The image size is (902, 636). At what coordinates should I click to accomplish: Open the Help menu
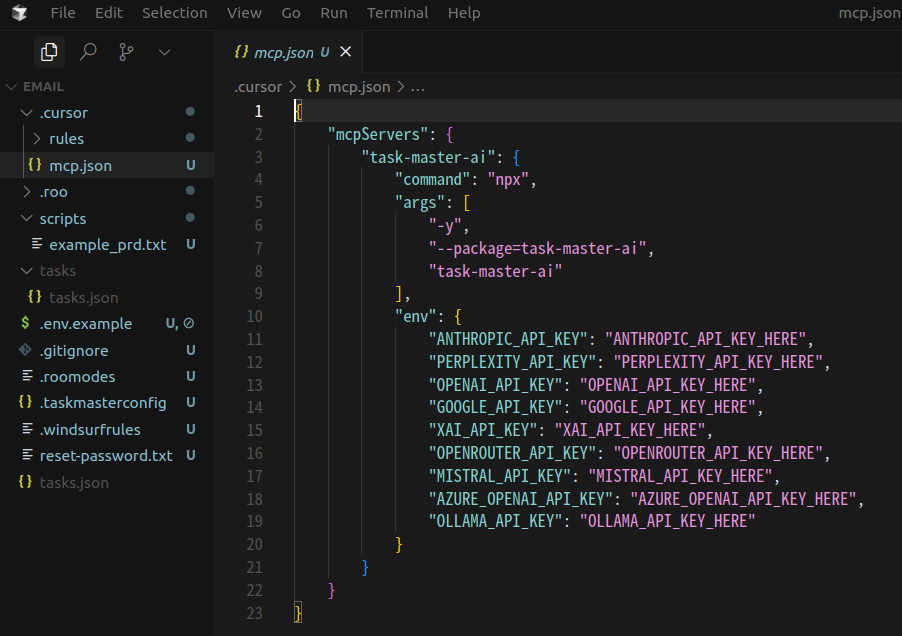pyautogui.click(x=464, y=13)
